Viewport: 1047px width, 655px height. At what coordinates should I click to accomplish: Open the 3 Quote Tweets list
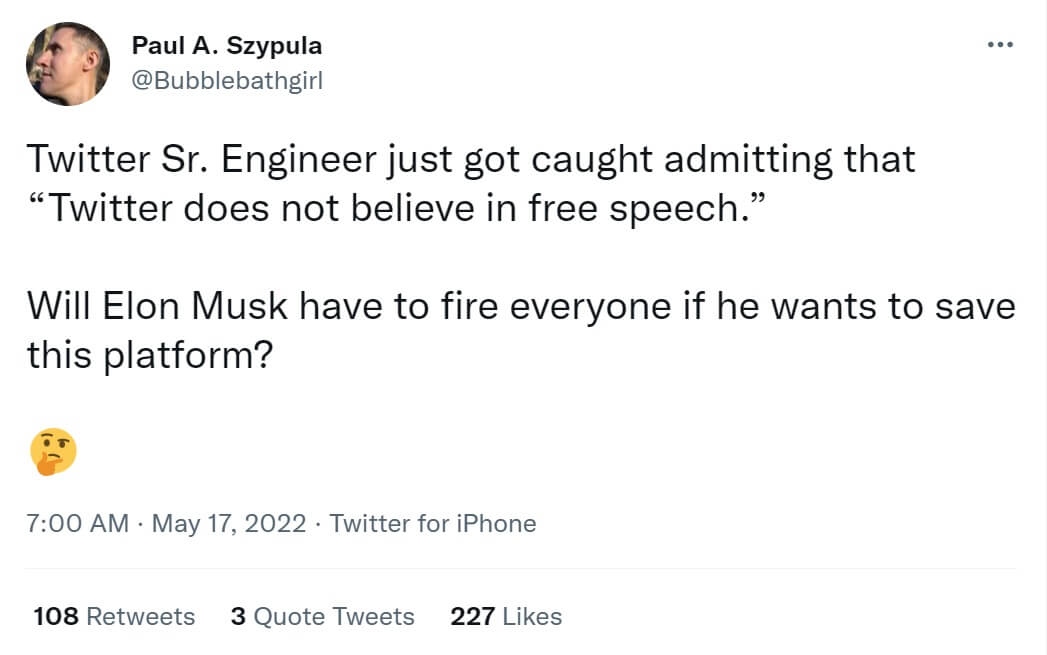322,616
